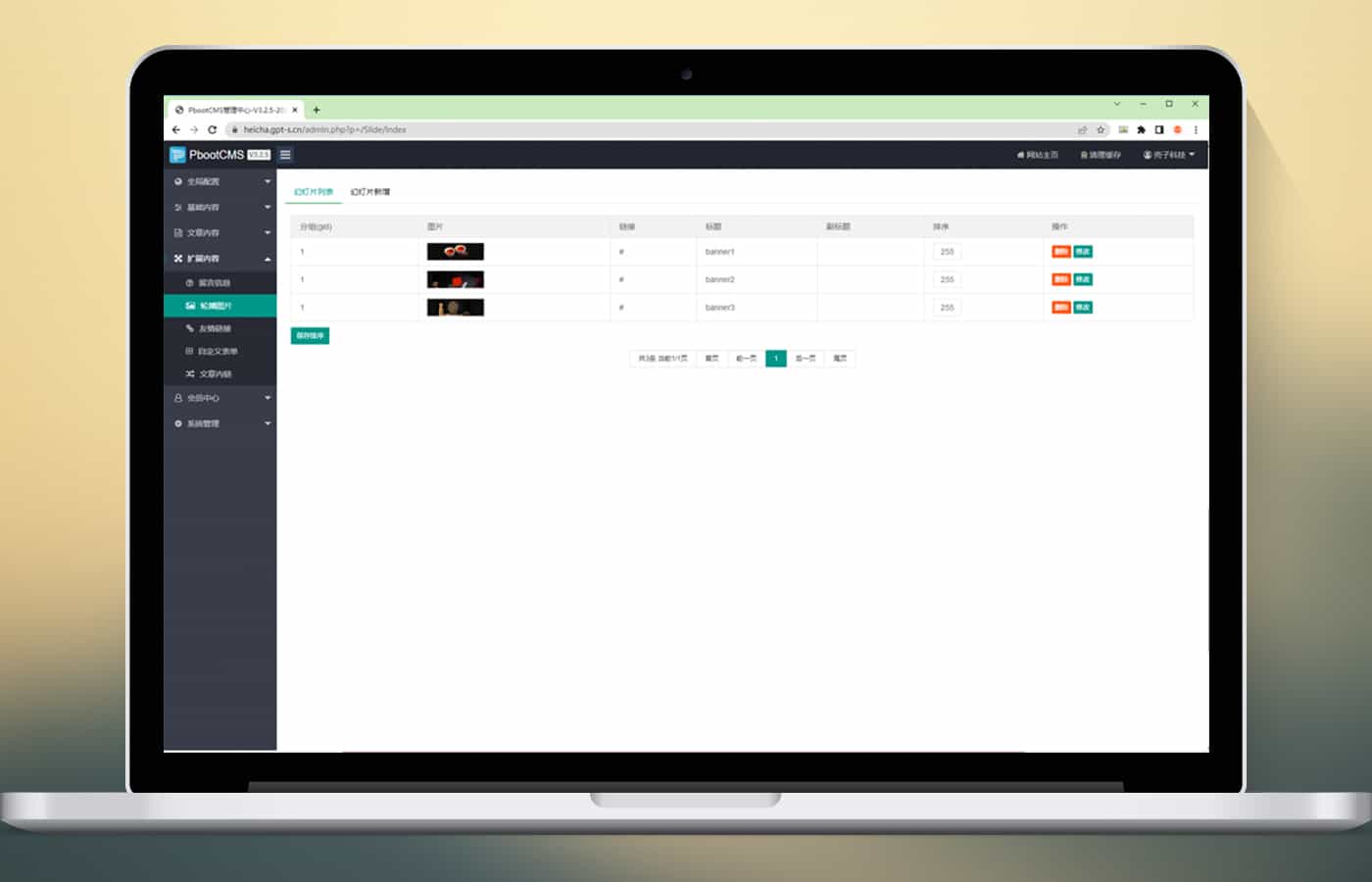Open the 文章内链 sidebar item
This screenshot has height=882, width=1372.
tap(220, 374)
